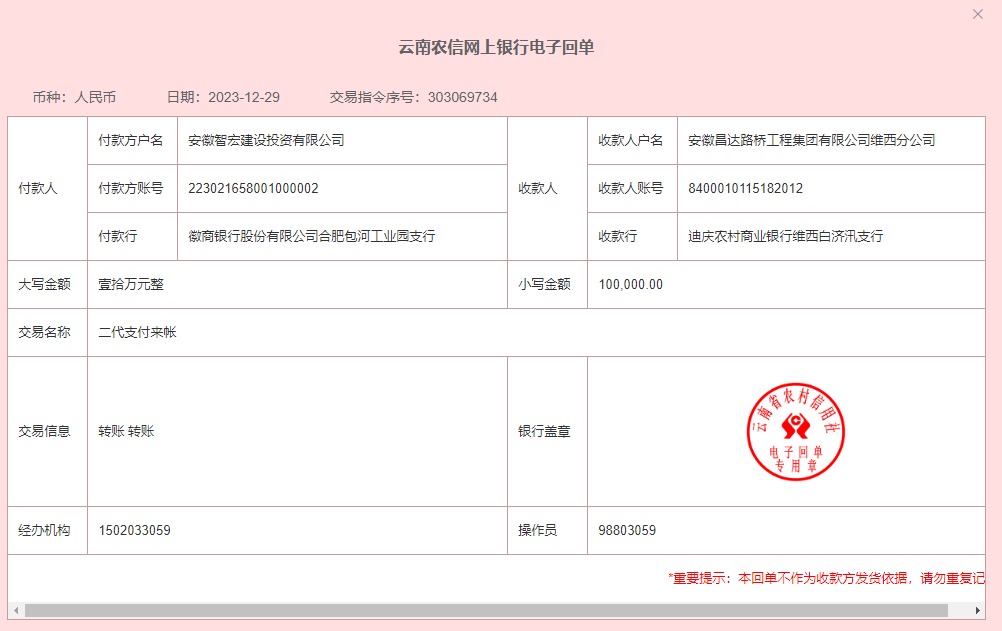Click payer account number 223021658001000002
The height and width of the screenshot is (631, 1002).
pyautogui.click(x=253, y=189)
